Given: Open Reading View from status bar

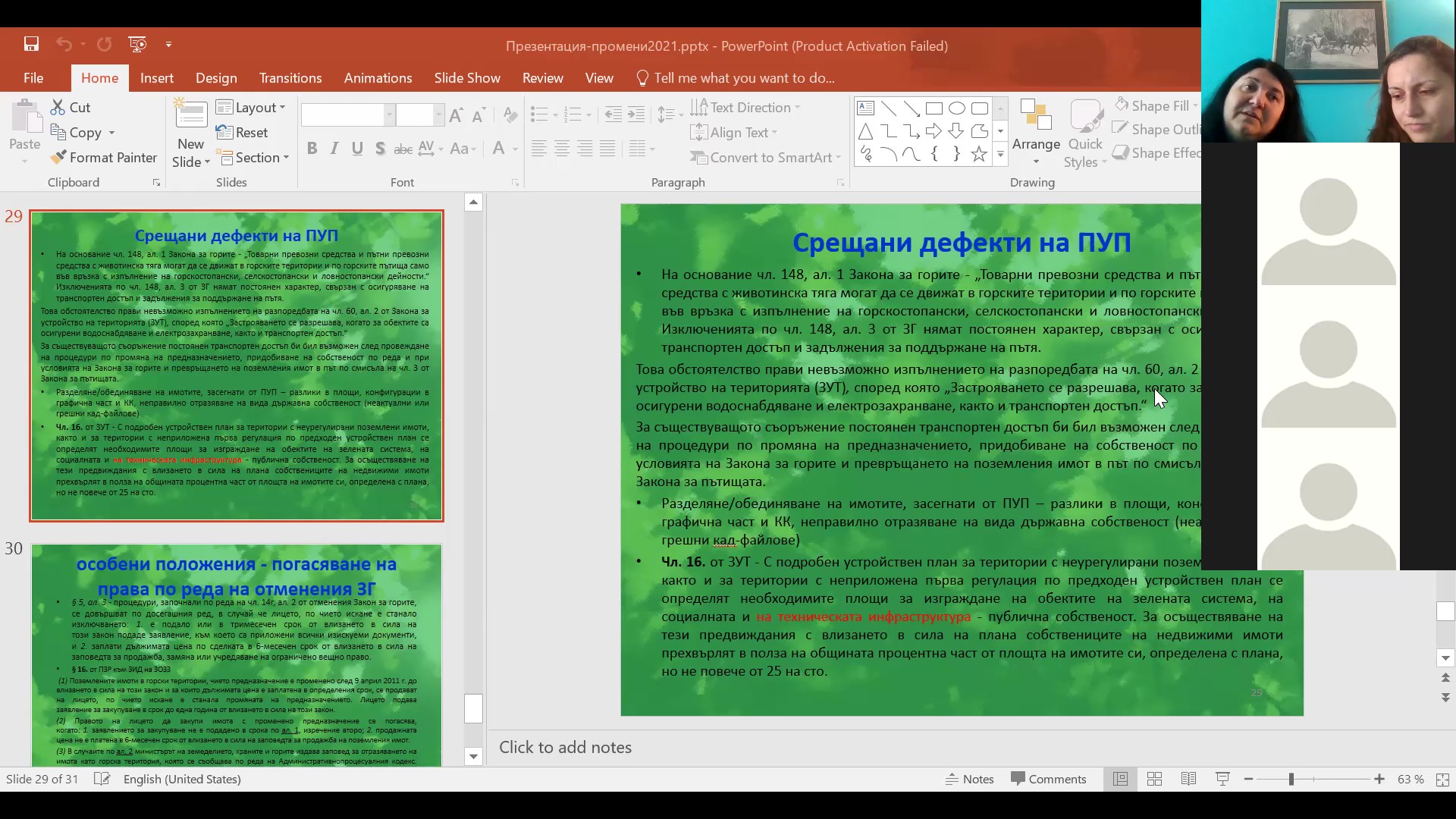Looking at the screenshot, I should tap(1188, 779).
